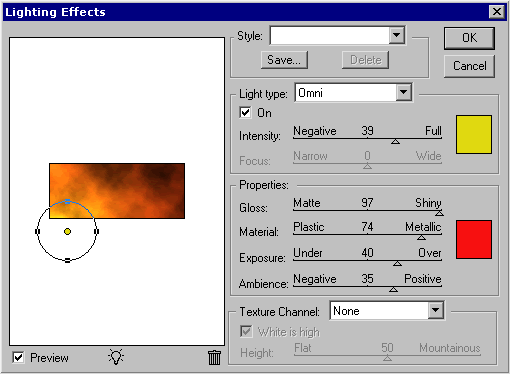Viewport: 510px width, 374px height.
Task: Click the Exposure slider thumb
Action: (x=397, y=263)
